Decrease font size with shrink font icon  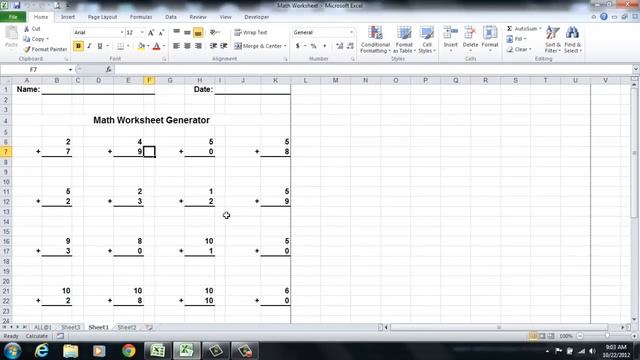pyautogui.click(x=161, y=33)
